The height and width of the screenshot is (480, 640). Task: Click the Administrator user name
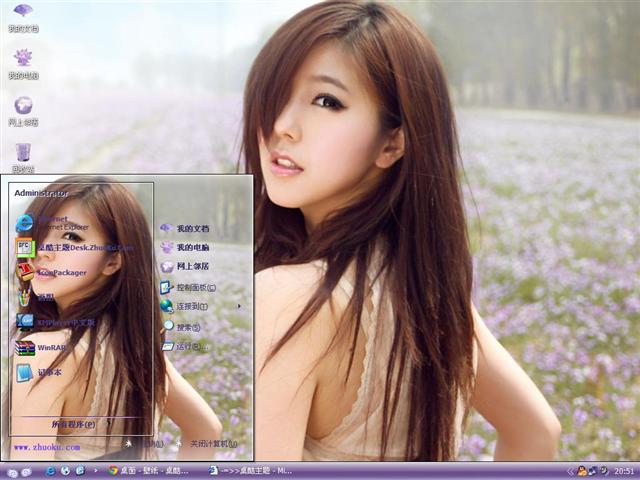[41, 193]
